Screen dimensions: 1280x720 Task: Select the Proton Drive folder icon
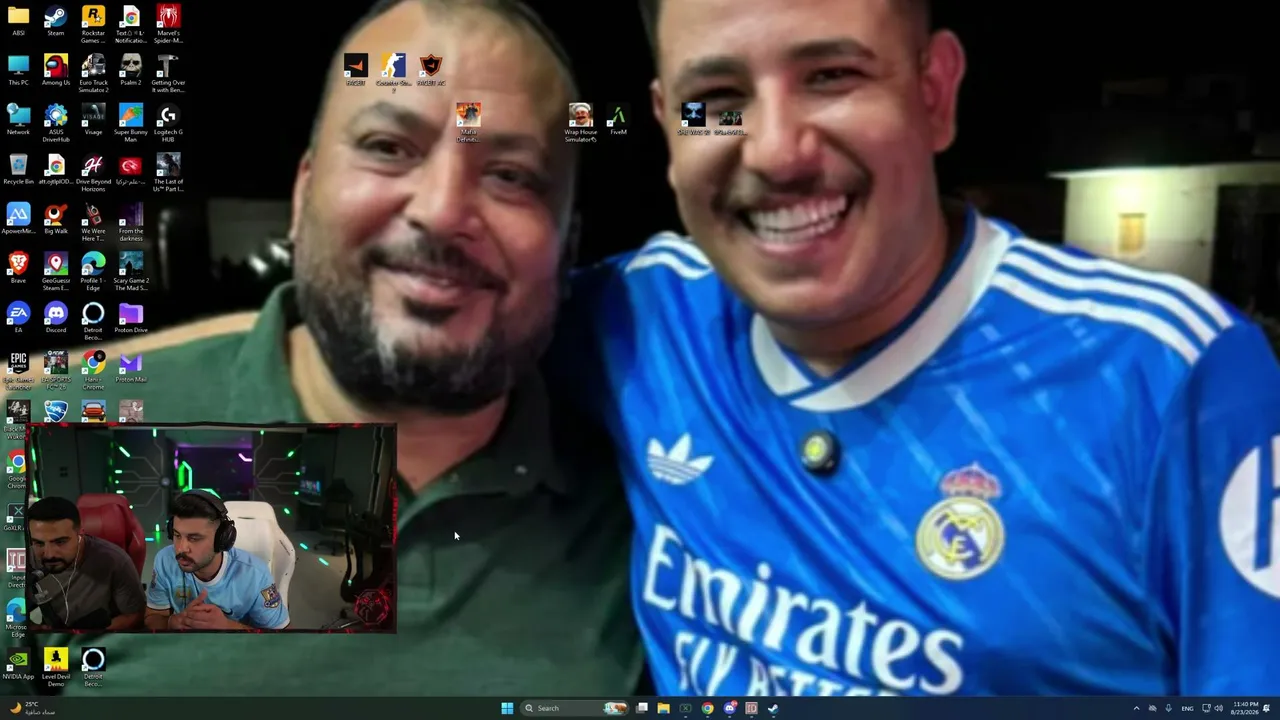pyautogui.click(x=131, y=318)
